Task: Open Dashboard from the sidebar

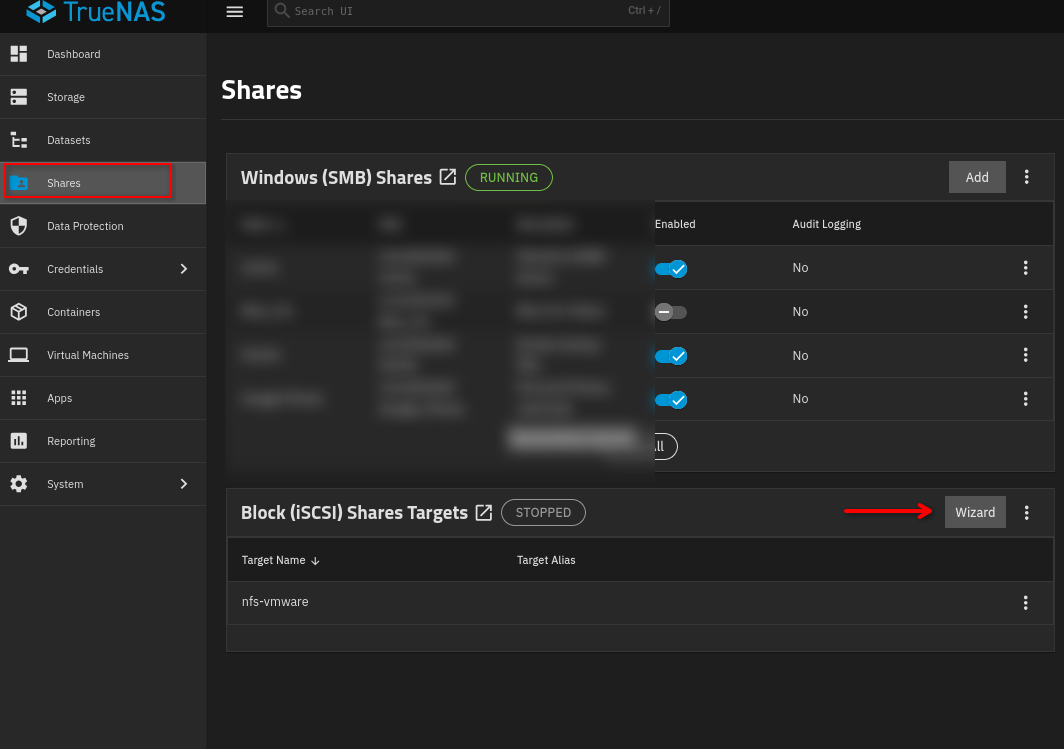Action: point(103,54)
